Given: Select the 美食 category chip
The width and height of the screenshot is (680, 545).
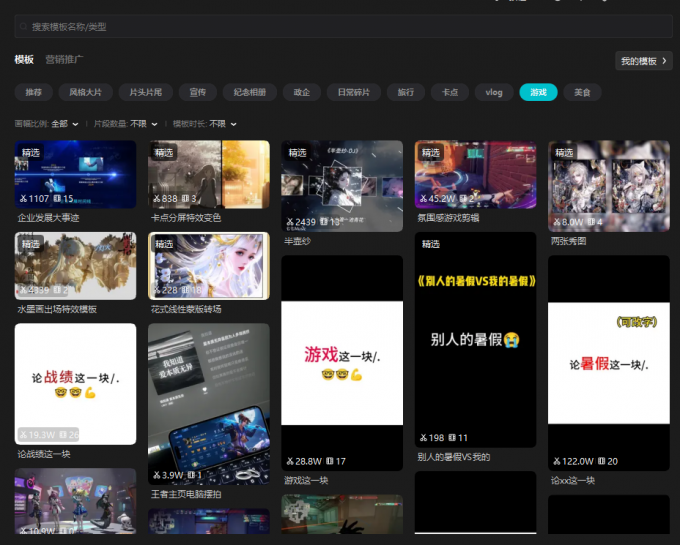Looking at the screenshot, I should click(582, 92).
